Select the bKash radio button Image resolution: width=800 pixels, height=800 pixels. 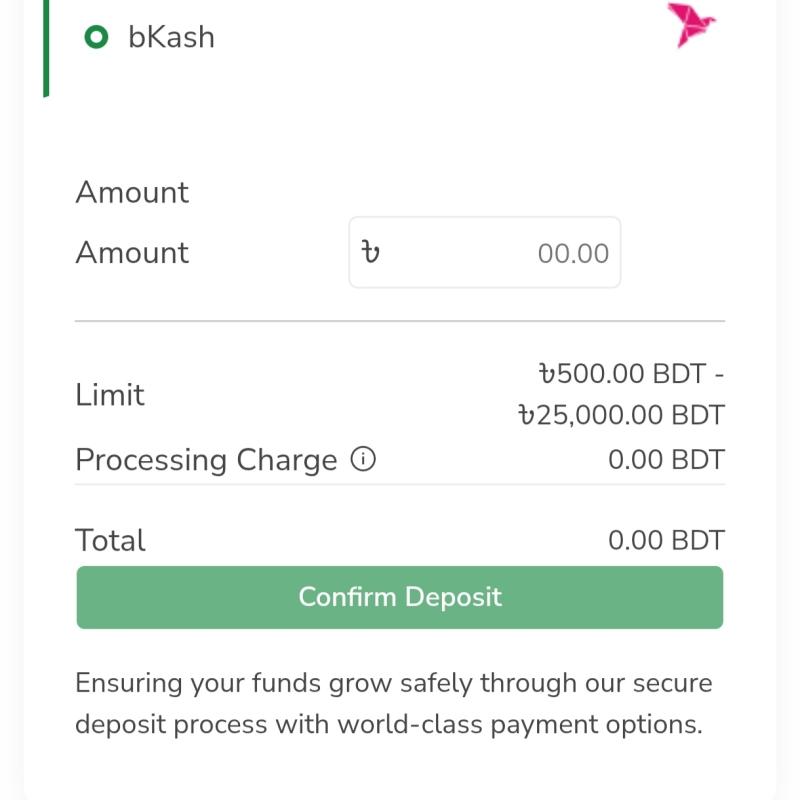pyautogui.click(x=96, y=37)
